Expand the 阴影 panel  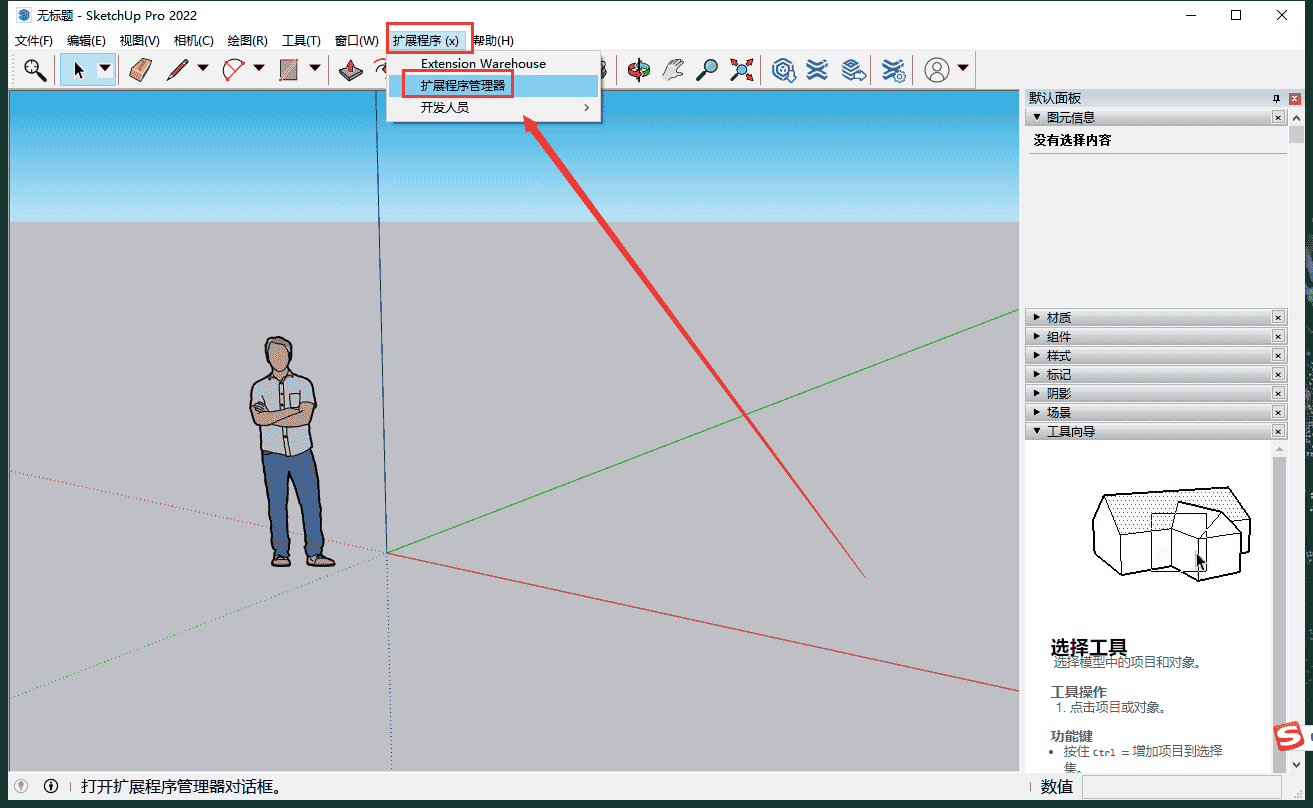[x=1037, y=394]
